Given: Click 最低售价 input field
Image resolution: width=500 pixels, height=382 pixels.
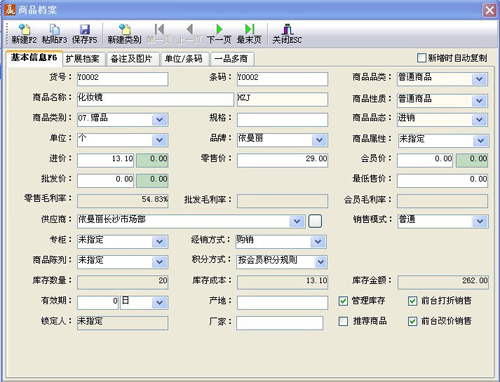Looking at the screenshot, I should click(442, 181).
